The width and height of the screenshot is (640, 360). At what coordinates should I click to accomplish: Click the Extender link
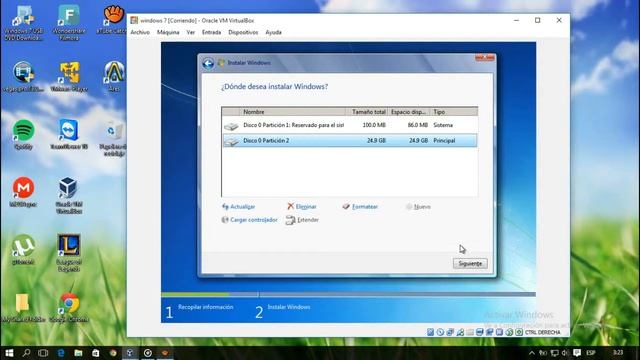click(302, 220)
